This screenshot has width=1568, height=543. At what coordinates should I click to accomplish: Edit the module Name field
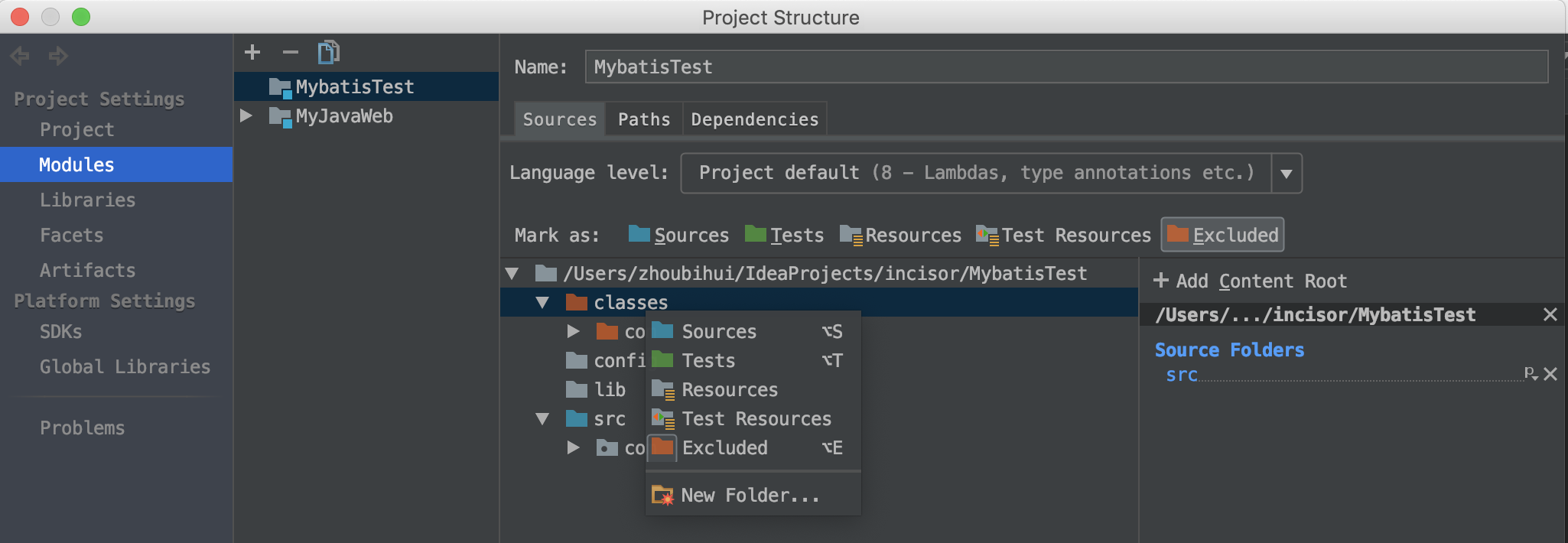1066,67
